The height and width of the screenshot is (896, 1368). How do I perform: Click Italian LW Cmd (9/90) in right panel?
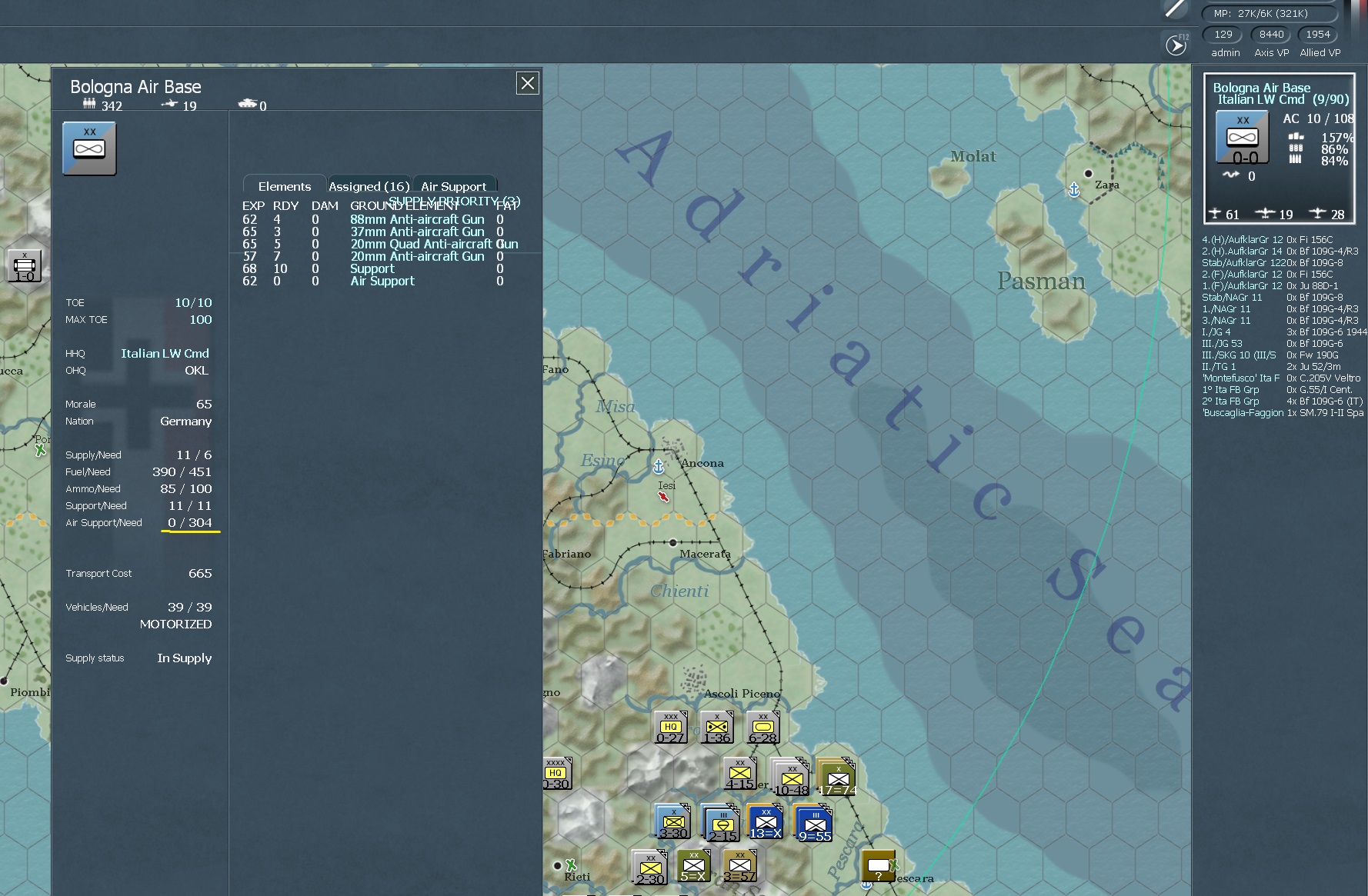(1283, 99)
